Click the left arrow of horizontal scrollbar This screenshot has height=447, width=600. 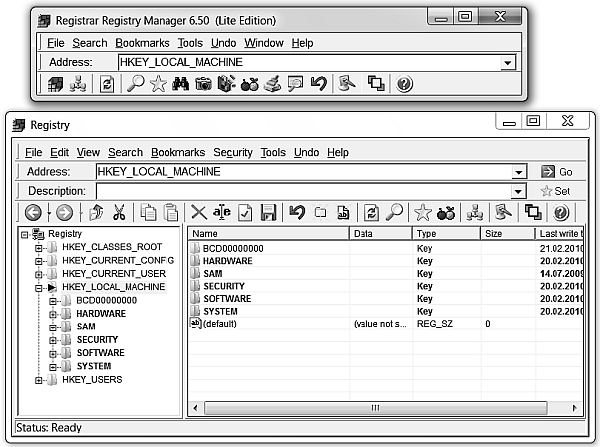[x=195, y=408]
